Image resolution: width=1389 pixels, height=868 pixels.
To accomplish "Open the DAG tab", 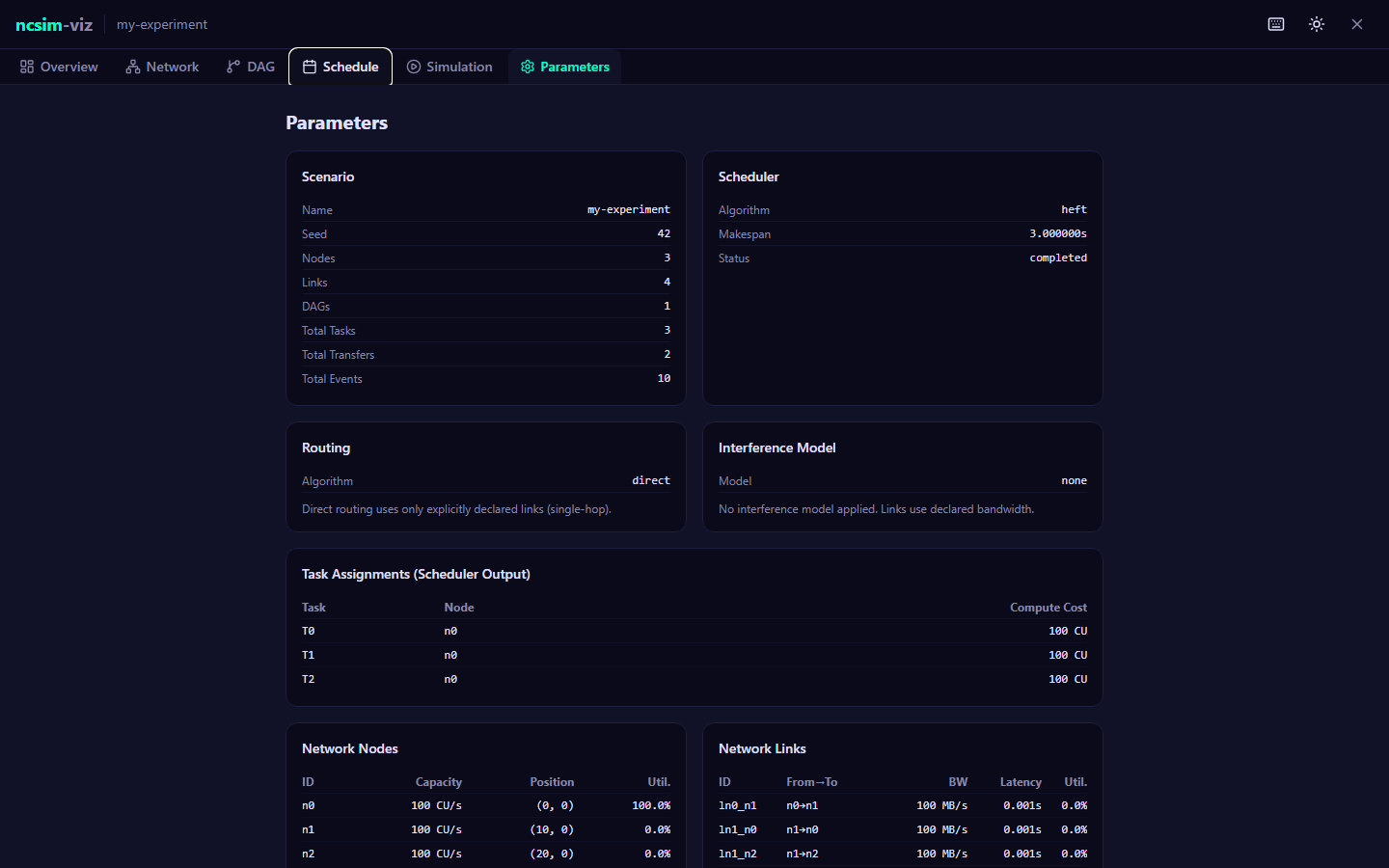I will pyautogui.click(x=251, y=67).
